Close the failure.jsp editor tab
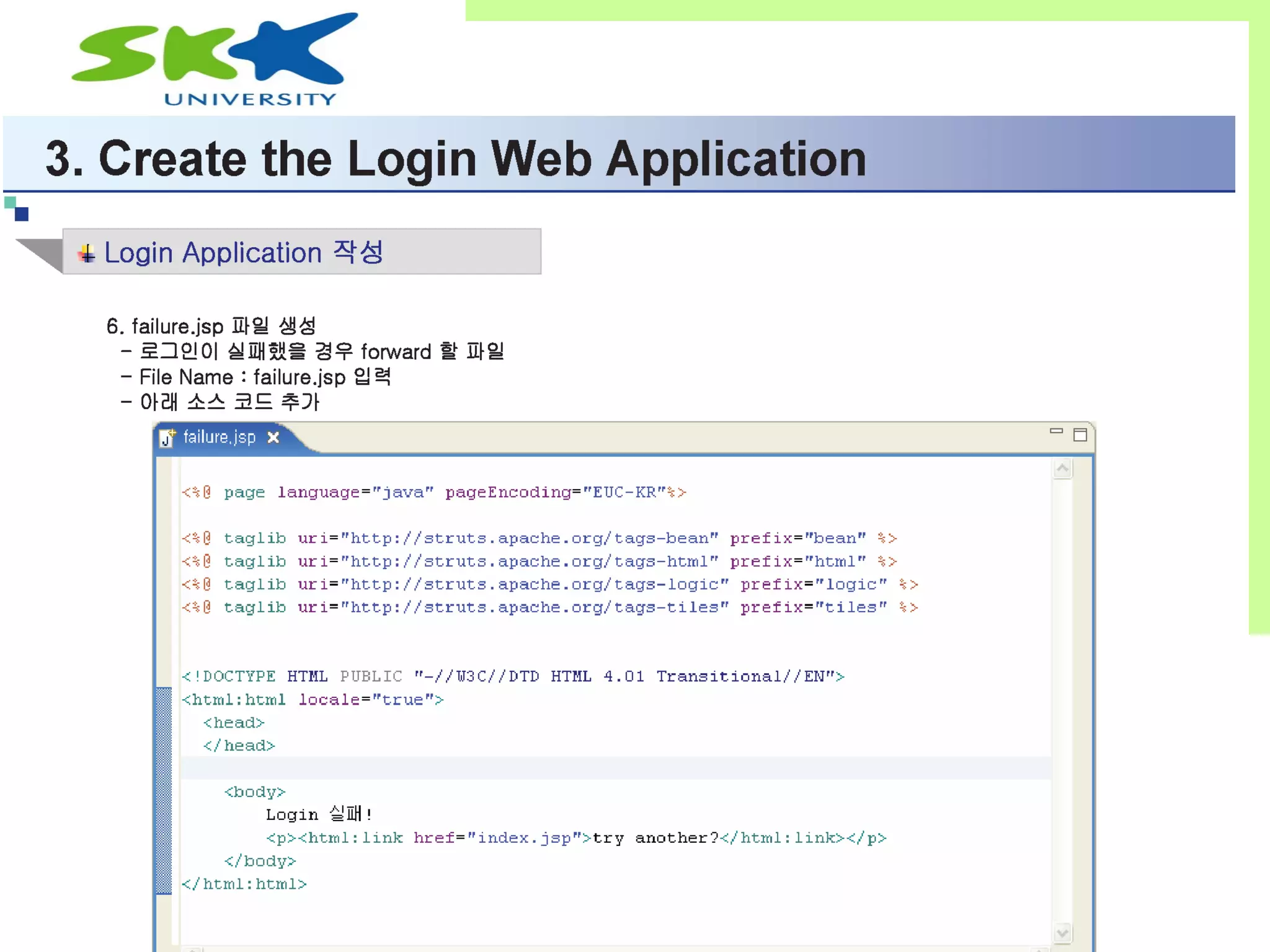 pos(273,438)
